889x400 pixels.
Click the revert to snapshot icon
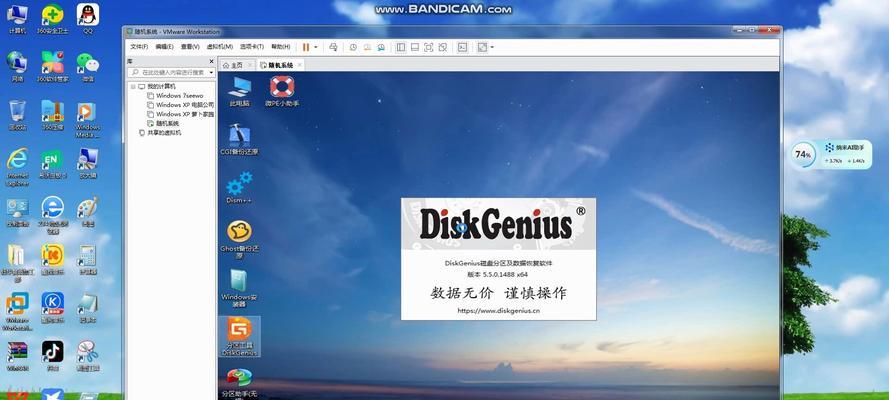pyautogui.click(x=367, y=48)
